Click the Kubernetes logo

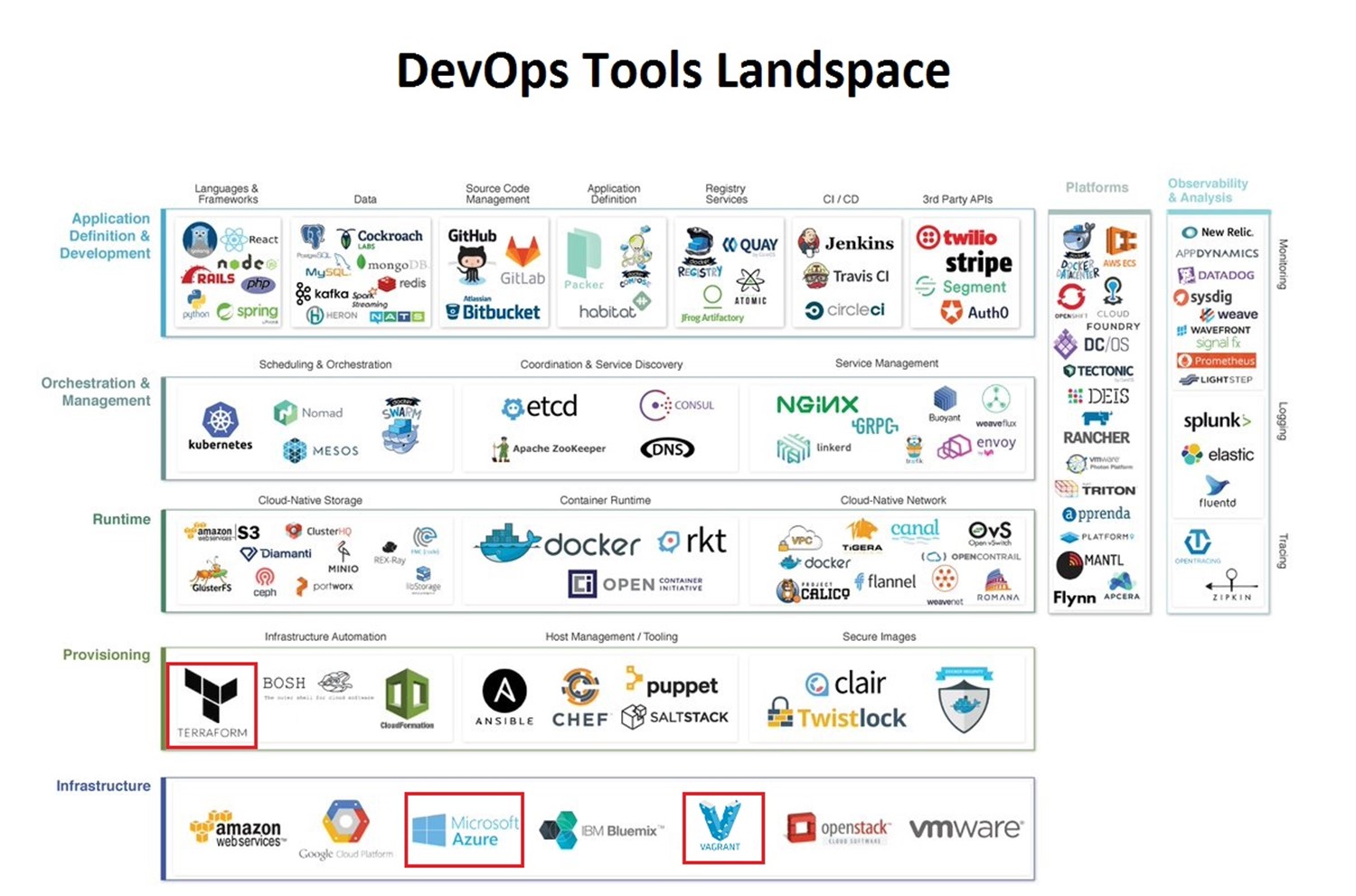click(220, 427)
